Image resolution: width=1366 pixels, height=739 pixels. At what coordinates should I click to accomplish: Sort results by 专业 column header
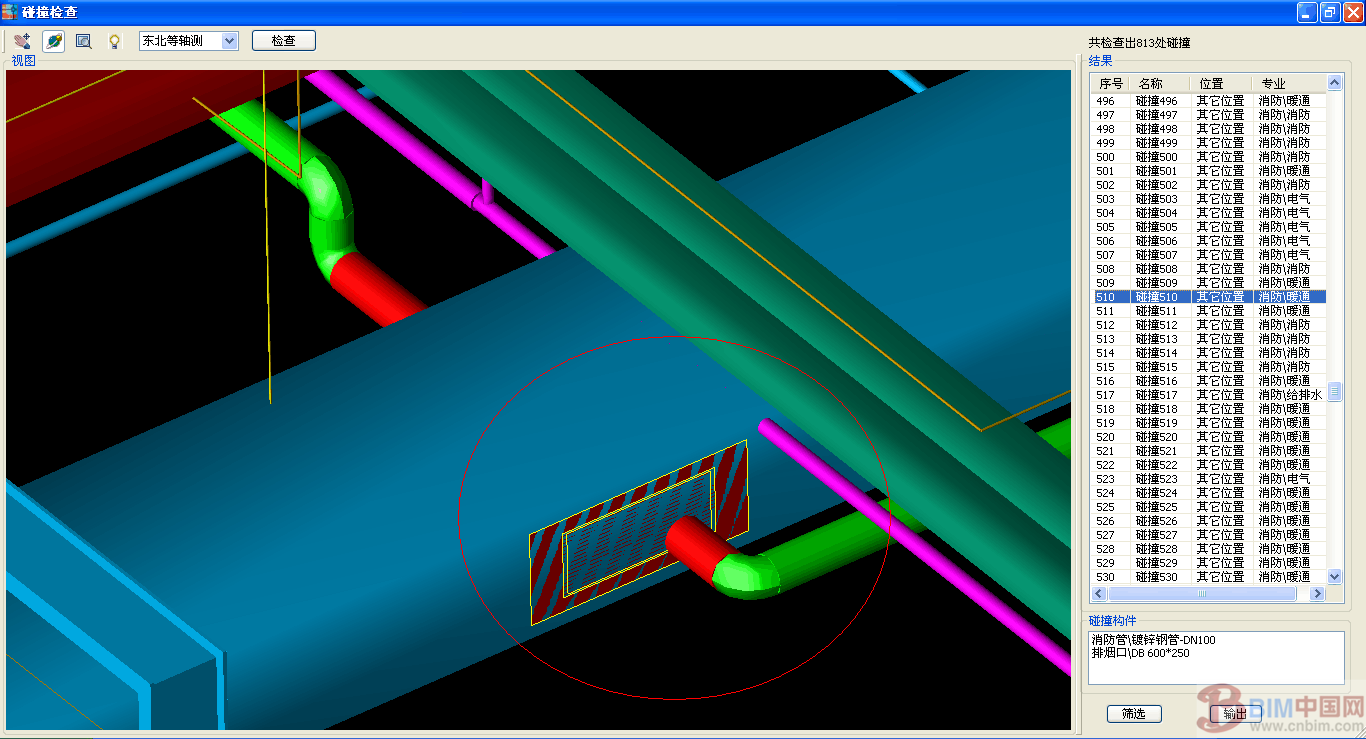click(x=1272, y=84)
